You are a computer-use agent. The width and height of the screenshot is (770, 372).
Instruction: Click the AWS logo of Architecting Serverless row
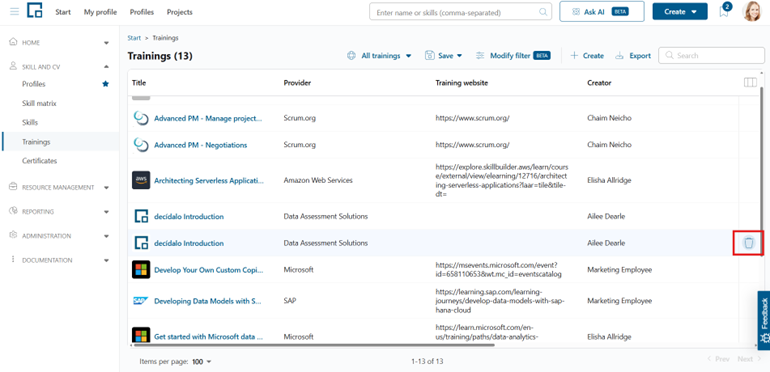click(x=141, y=180)
